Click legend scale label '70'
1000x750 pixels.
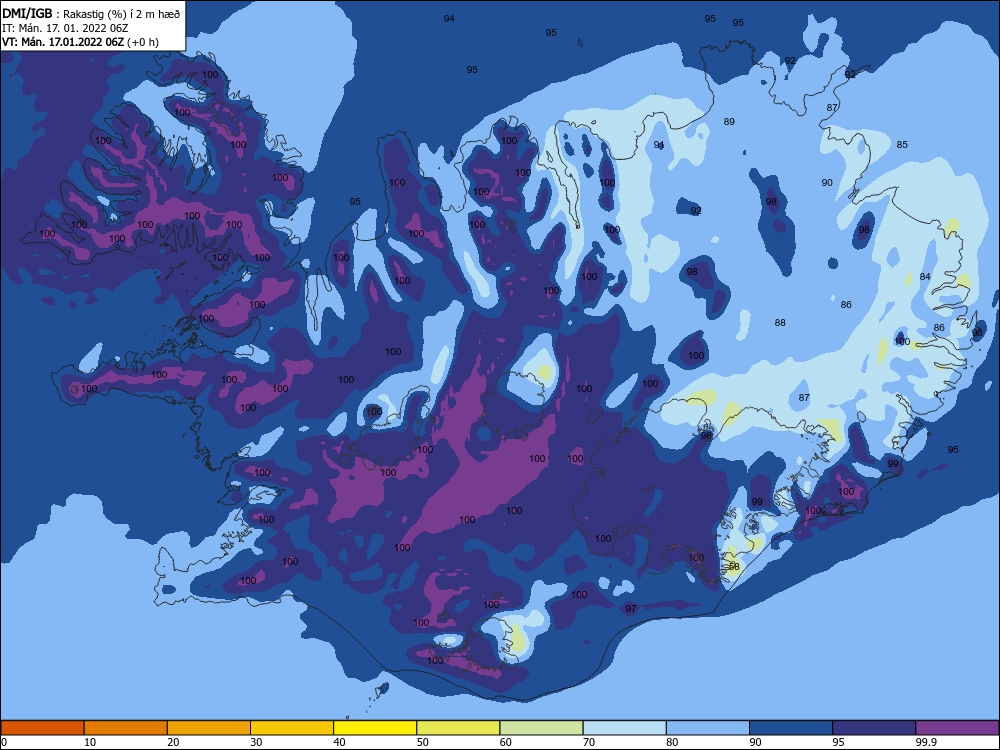[x=589, y=742]
